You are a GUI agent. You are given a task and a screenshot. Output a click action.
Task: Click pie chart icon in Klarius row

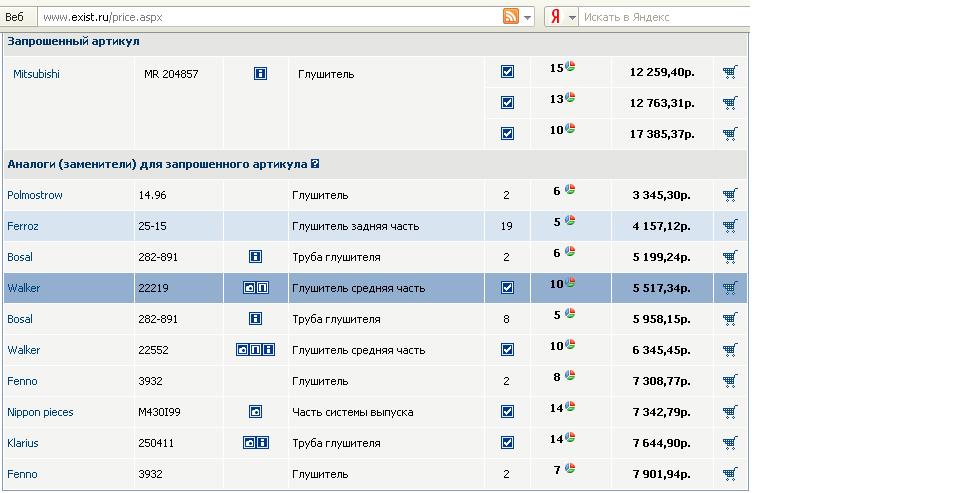point(570,437)
